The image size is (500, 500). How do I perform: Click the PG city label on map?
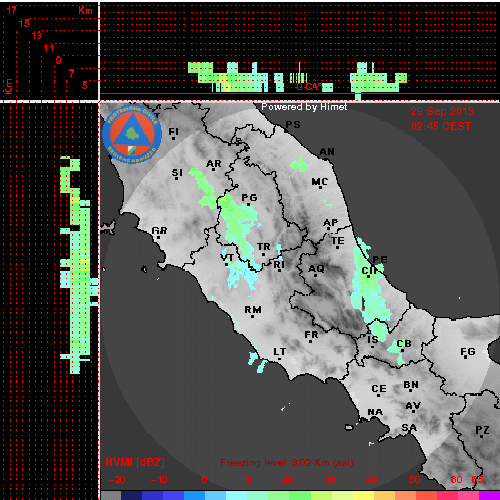pyautogui.click(x=249, y=198)
